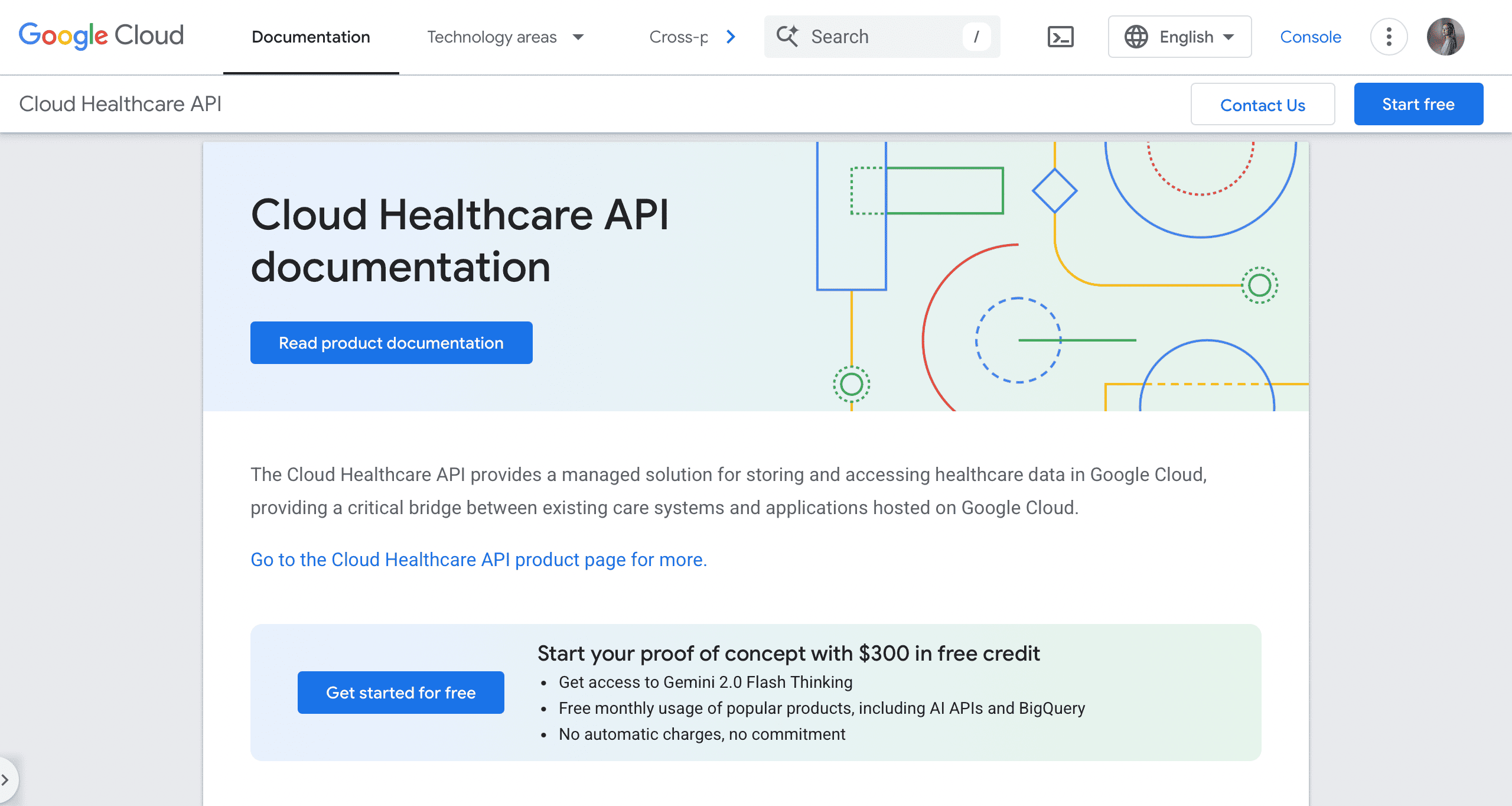The image size is (1512, 806).
Task: Select the Documentation tab
Action: [x=311, y=37]
